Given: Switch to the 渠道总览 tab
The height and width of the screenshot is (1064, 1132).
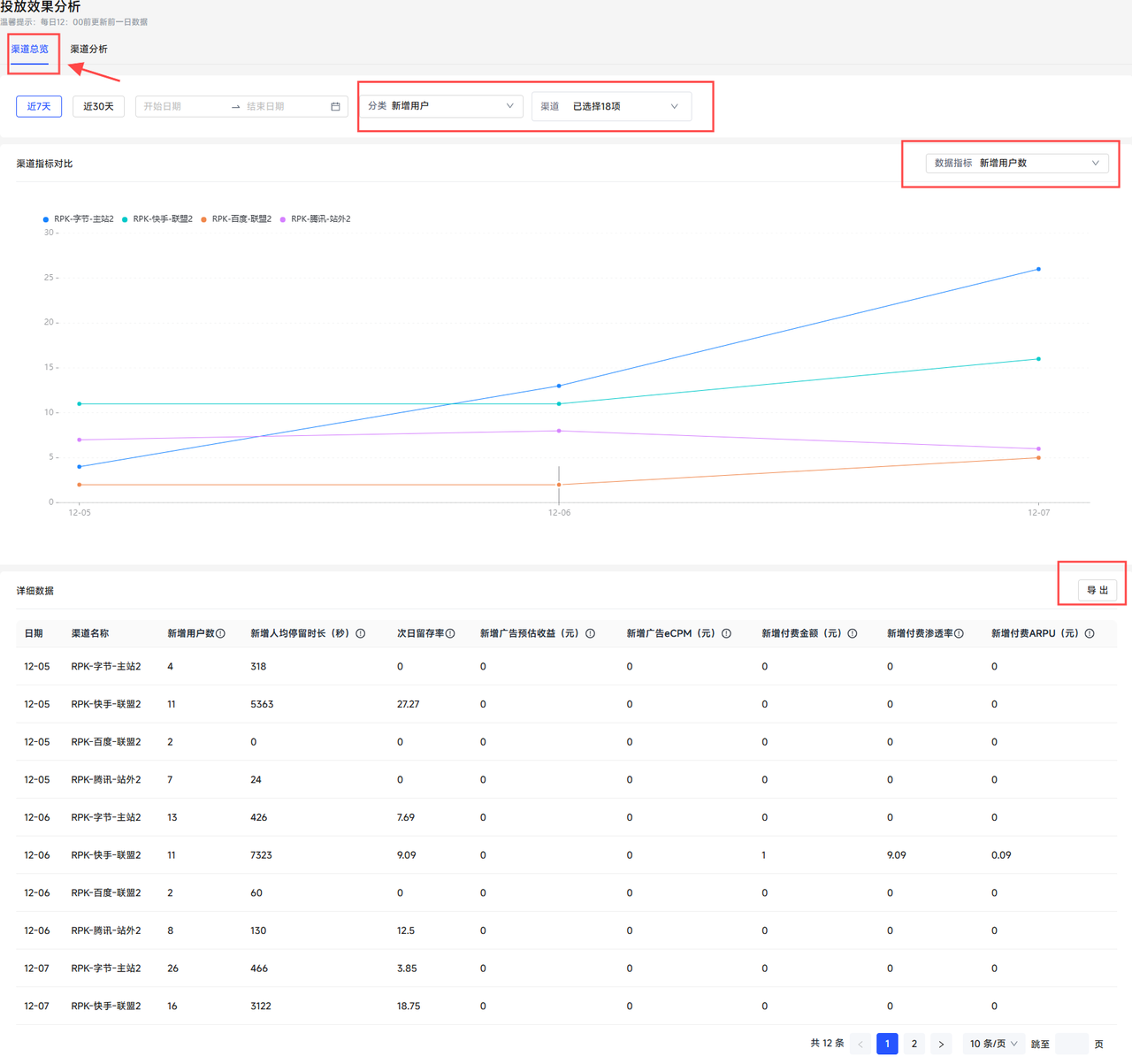Looking at the screenshot, I should pos(30,50).
